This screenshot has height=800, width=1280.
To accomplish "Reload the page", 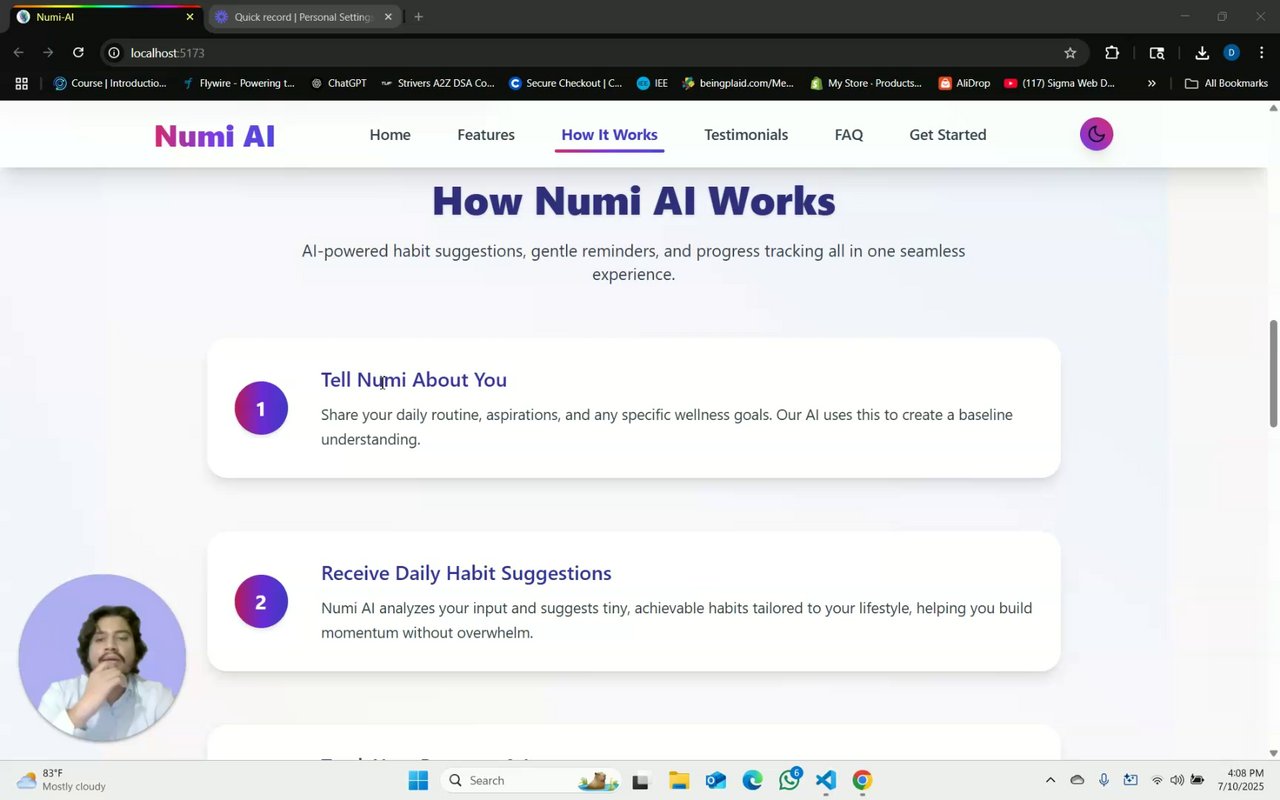I will pos(78,53).
